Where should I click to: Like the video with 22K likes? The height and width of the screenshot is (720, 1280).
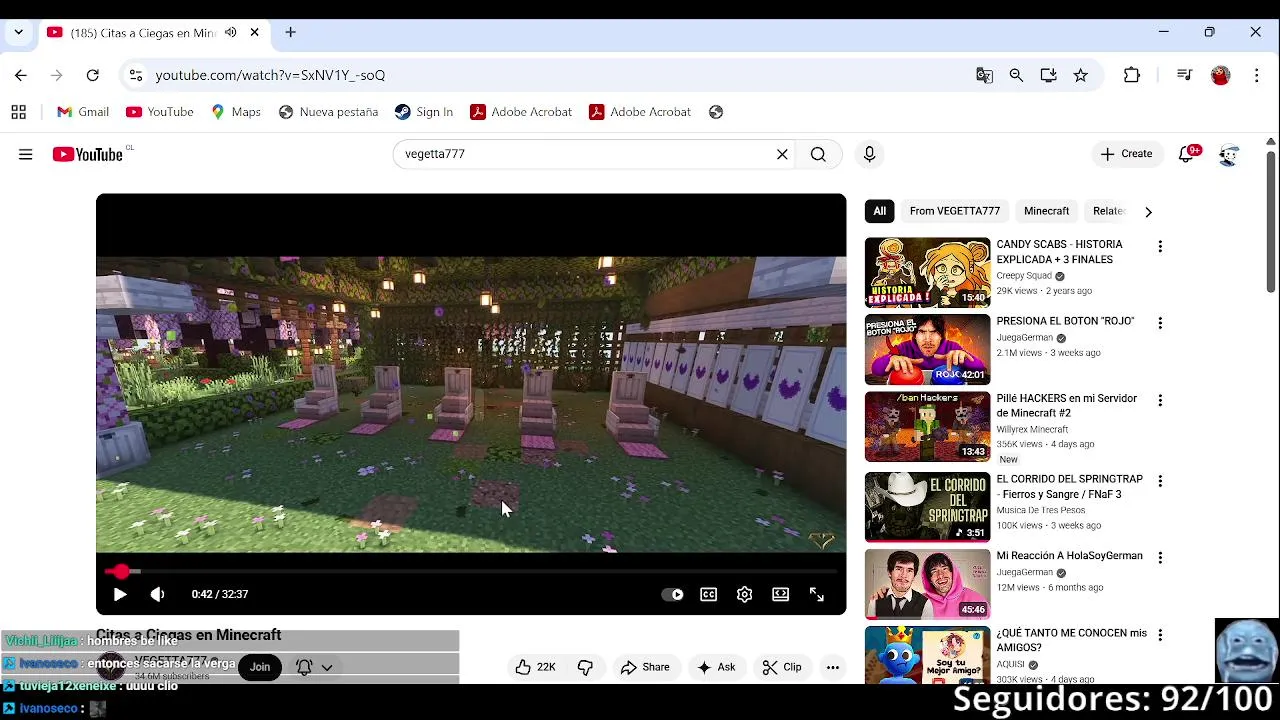[x=535, y=667]
